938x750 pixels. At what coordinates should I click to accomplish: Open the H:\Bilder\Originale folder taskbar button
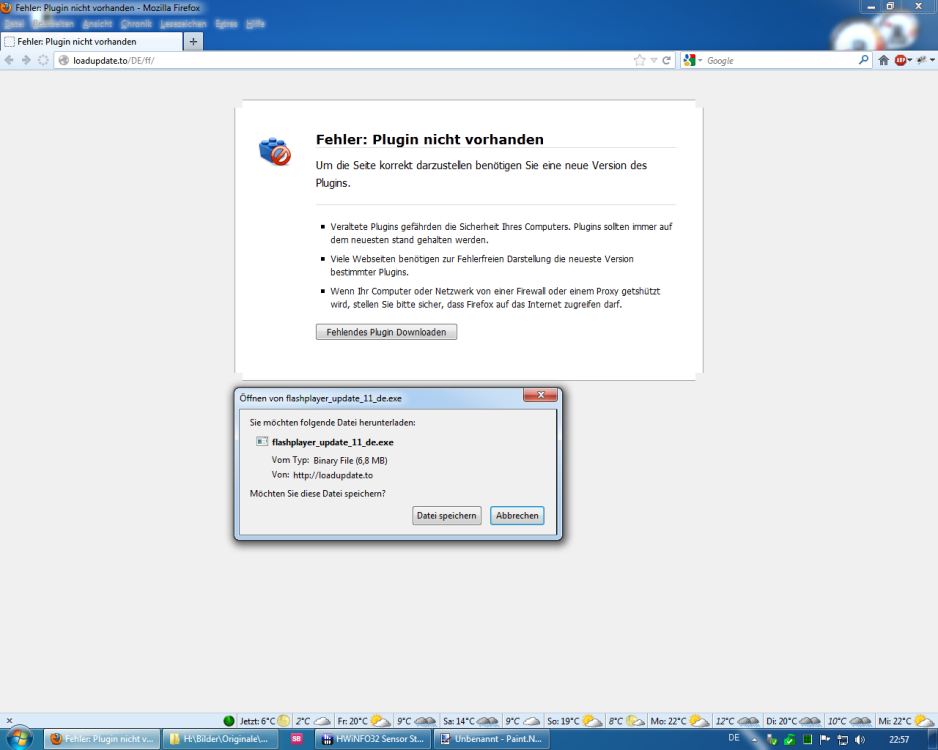point(220,739)
